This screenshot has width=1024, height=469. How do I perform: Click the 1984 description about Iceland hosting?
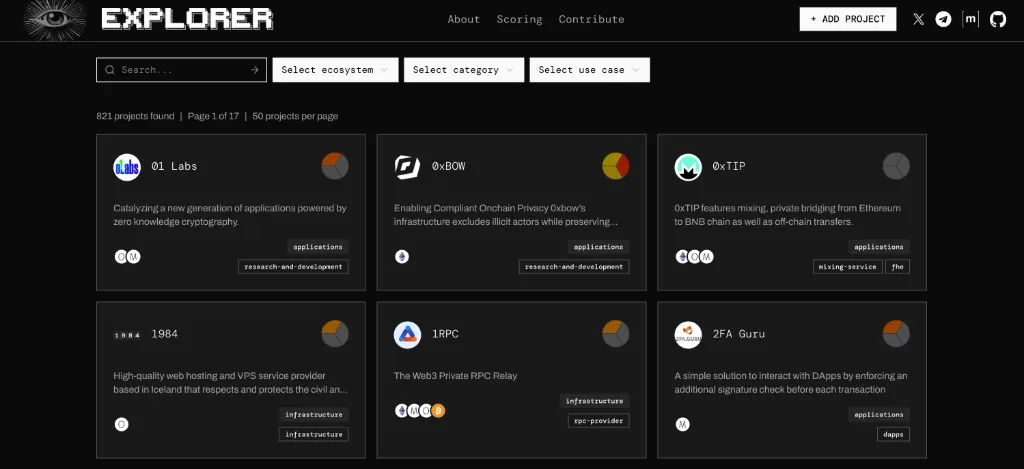(x=231, y=383)
